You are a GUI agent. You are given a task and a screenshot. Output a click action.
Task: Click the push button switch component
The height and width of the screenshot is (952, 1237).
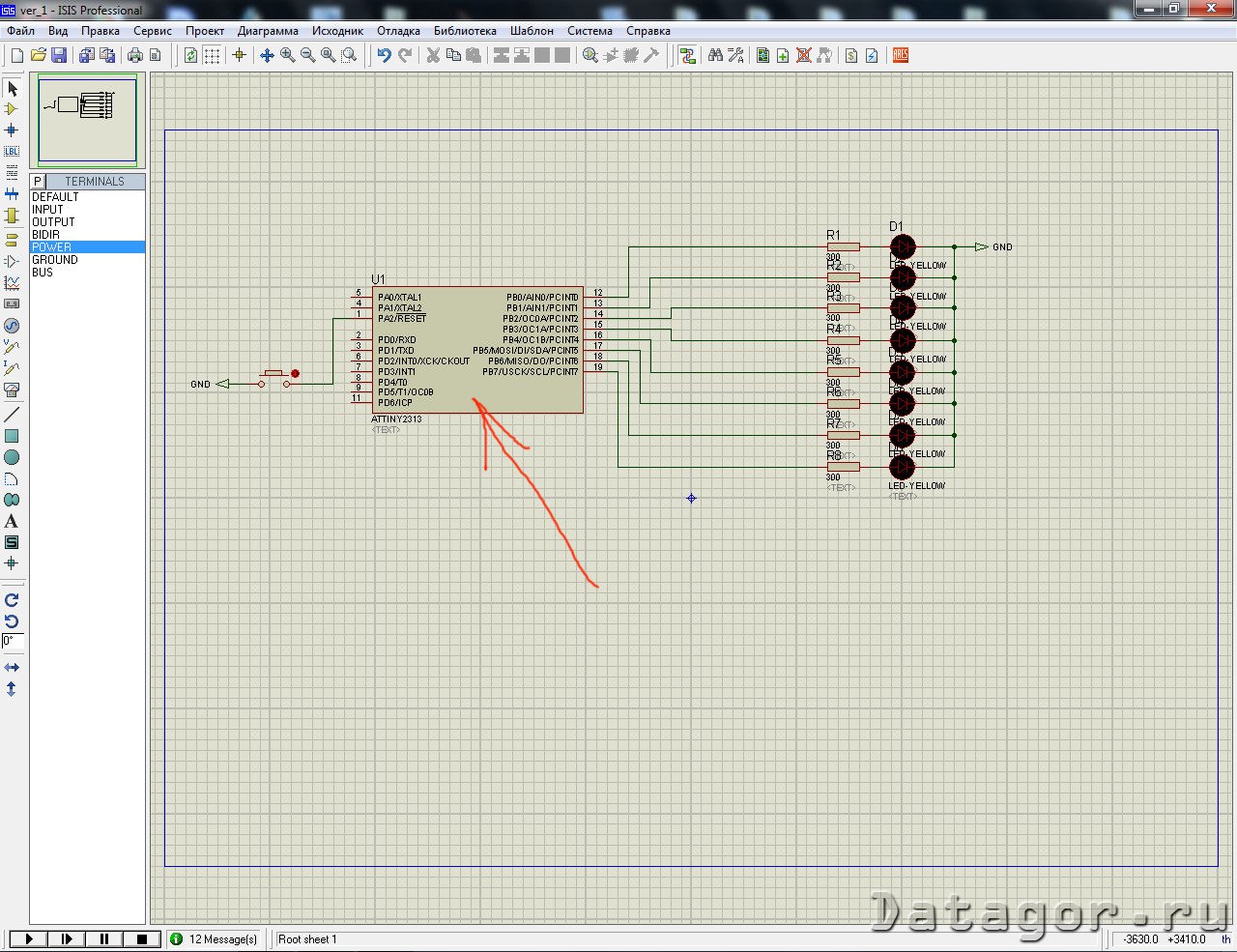click(273, 379)
